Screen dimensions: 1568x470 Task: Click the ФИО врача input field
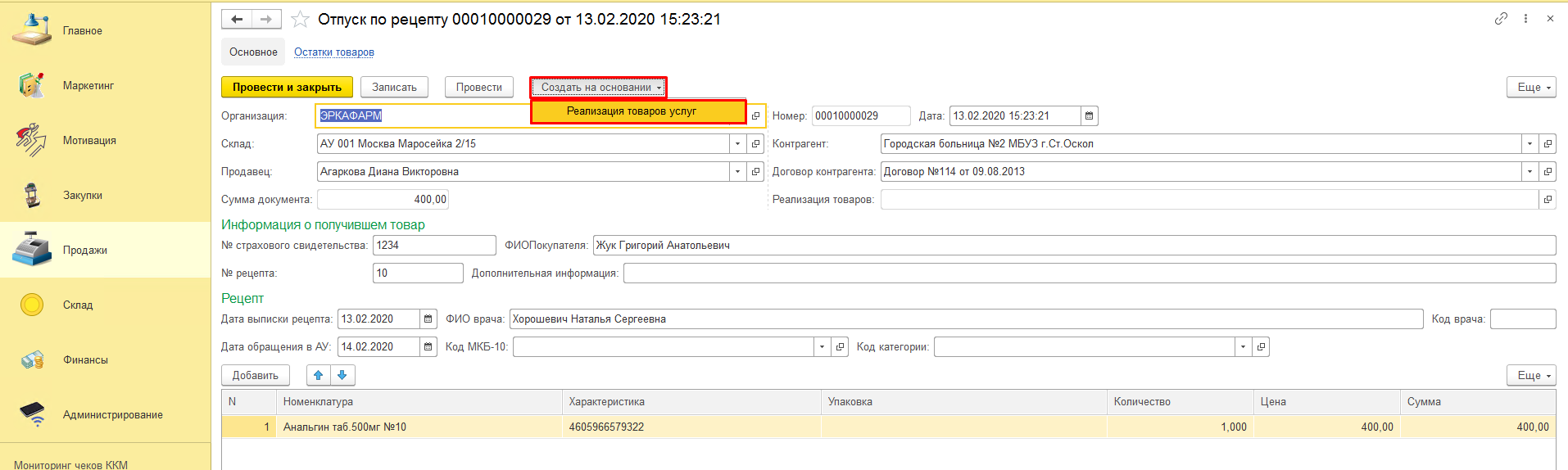(x=965, y=319)
